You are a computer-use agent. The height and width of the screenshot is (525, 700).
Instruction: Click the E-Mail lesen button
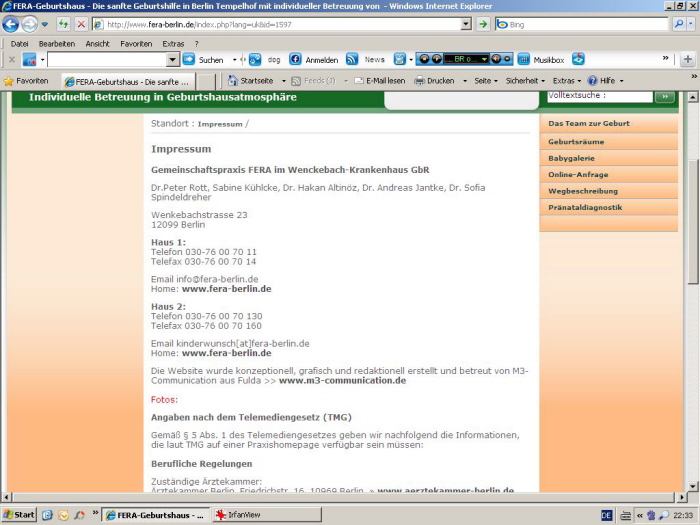(379, 81)
